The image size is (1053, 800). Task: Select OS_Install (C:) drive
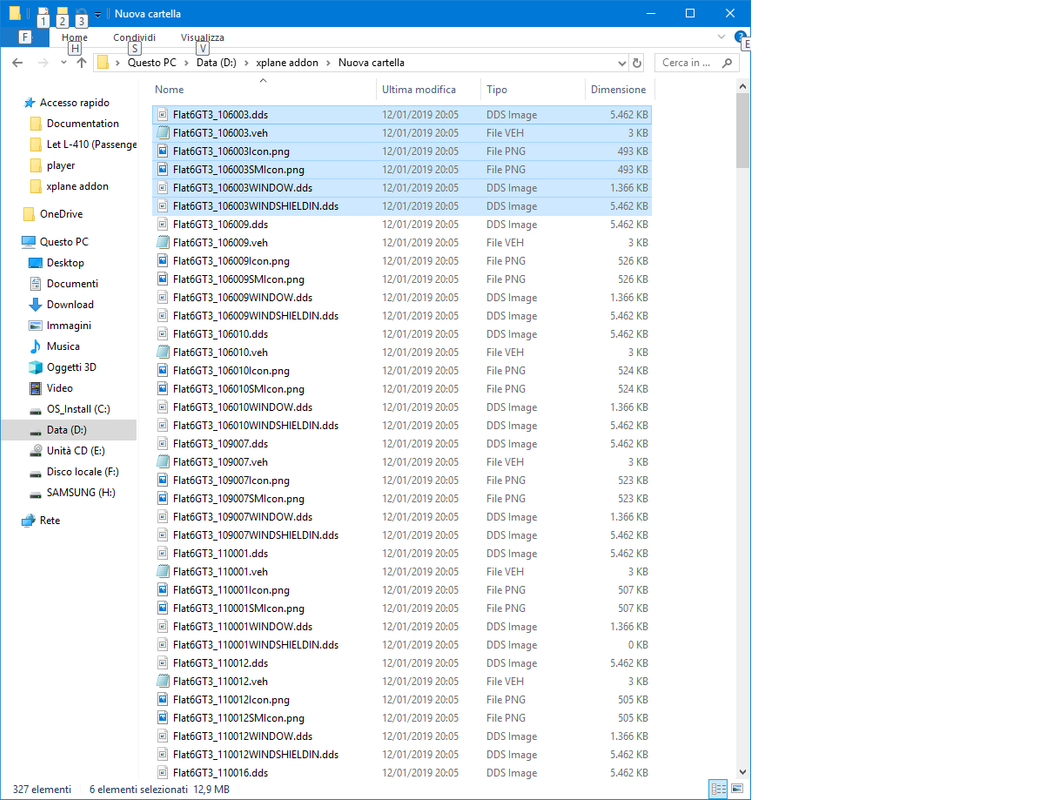(78, 408)
